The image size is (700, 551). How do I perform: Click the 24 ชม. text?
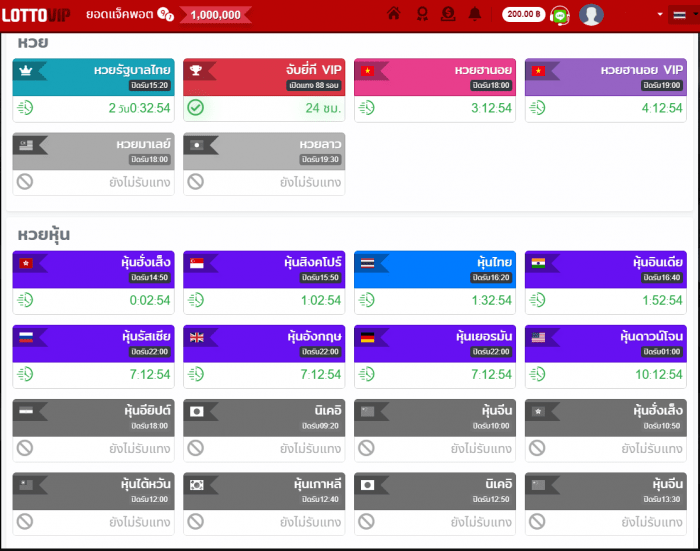click(x=323, y=108)
